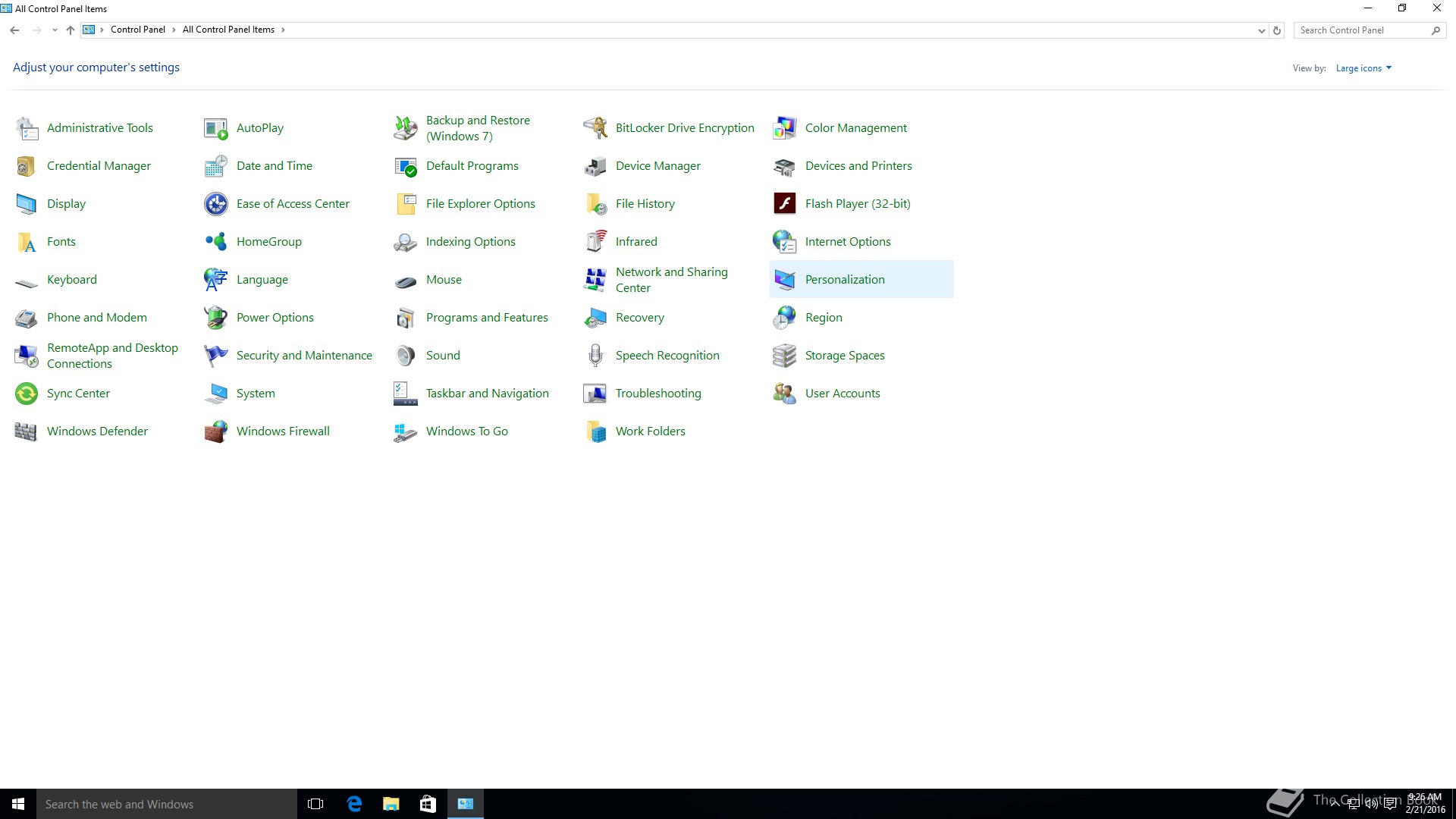Open the File History icon
This screenshot has height=819, width=1456.
595,204
